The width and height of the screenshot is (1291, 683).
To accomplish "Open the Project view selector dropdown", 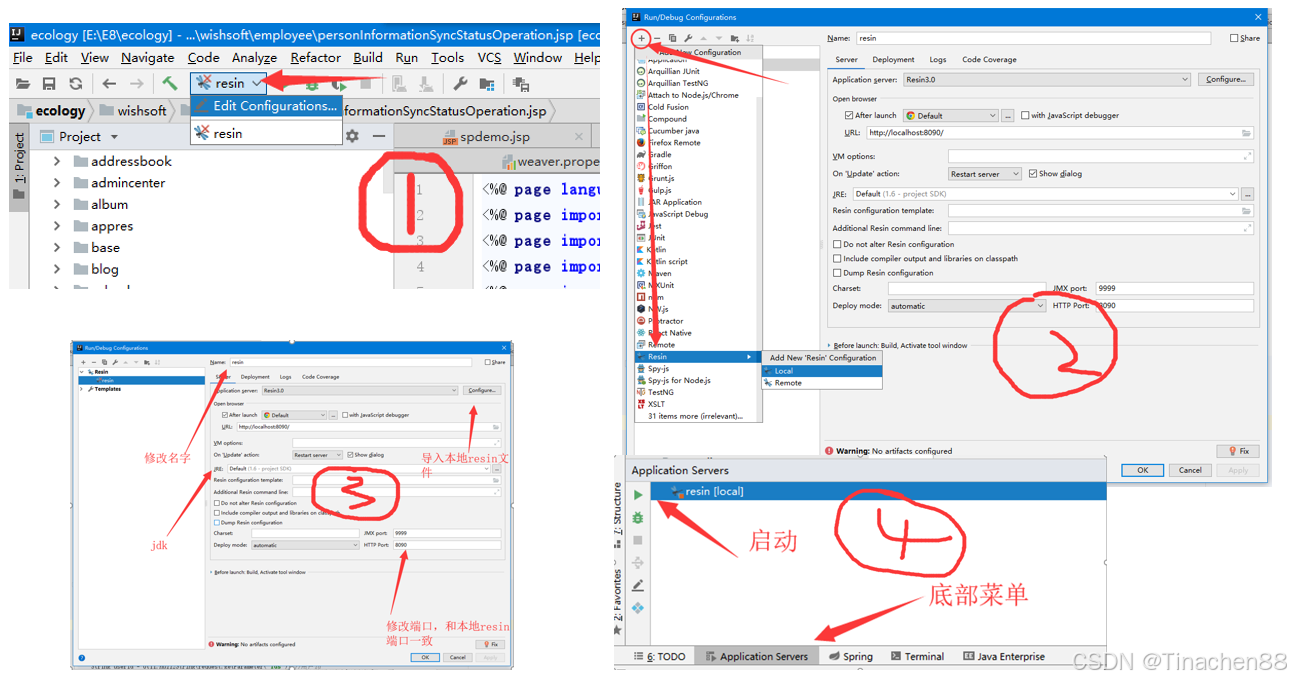I will click(x=114, y=137).
